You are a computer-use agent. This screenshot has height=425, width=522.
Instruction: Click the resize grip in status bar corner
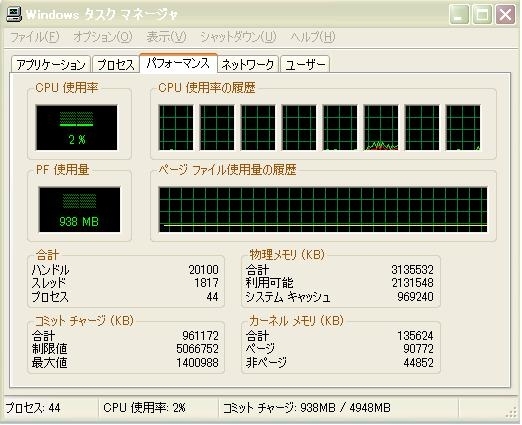pos(511,413)
